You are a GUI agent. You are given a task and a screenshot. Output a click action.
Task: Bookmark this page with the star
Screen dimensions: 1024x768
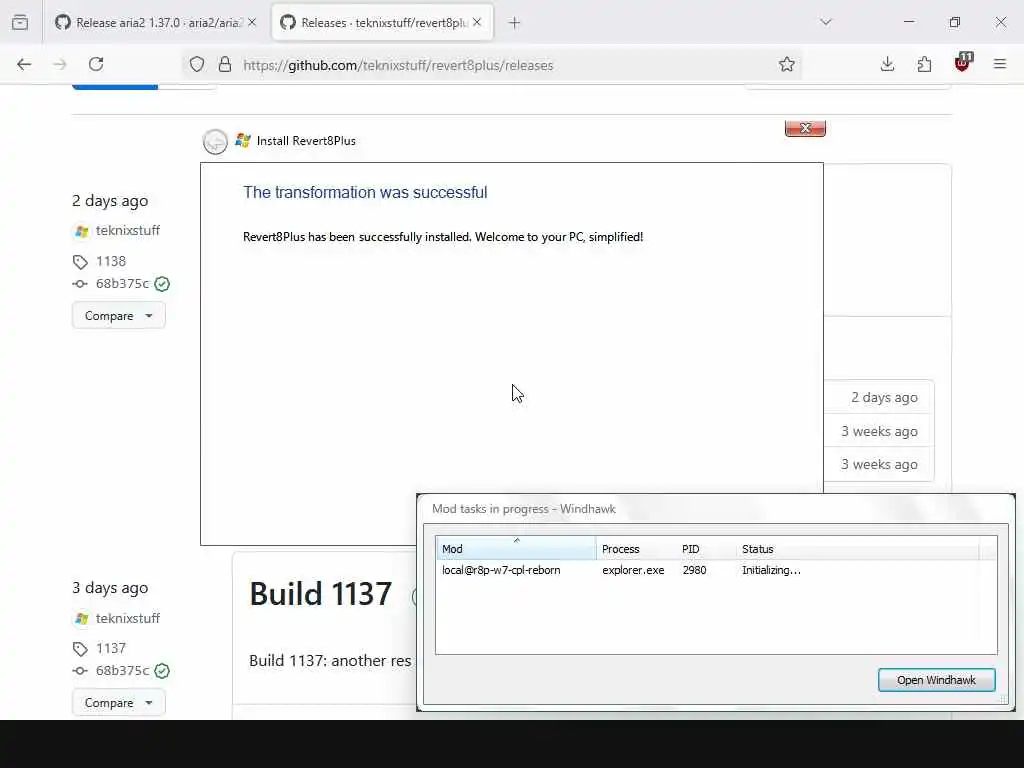coord(786,64)
